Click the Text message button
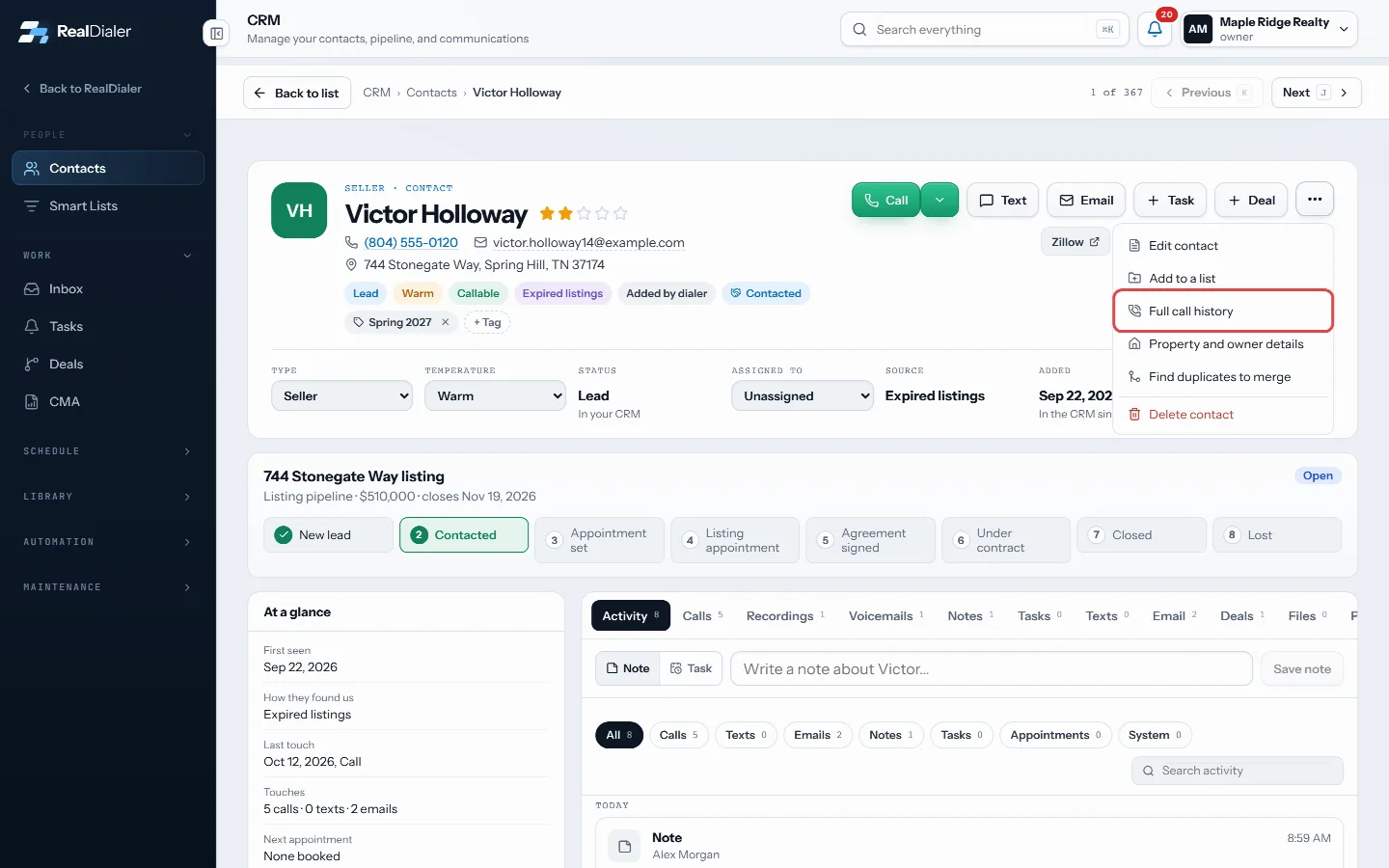The image size is (1389, 868). (x=1003, y=200)
